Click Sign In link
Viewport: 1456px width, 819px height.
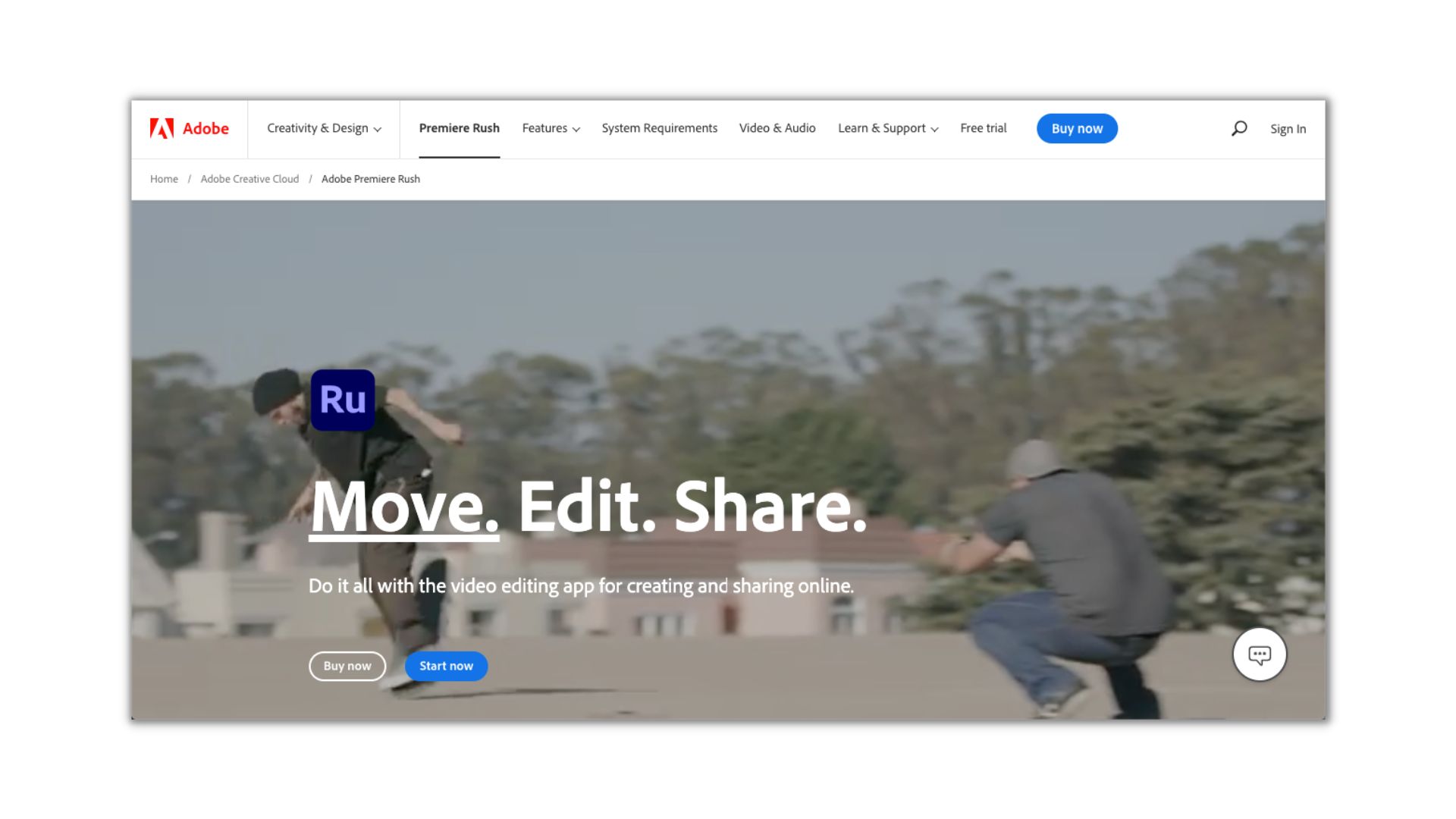tap(1288, 129)
